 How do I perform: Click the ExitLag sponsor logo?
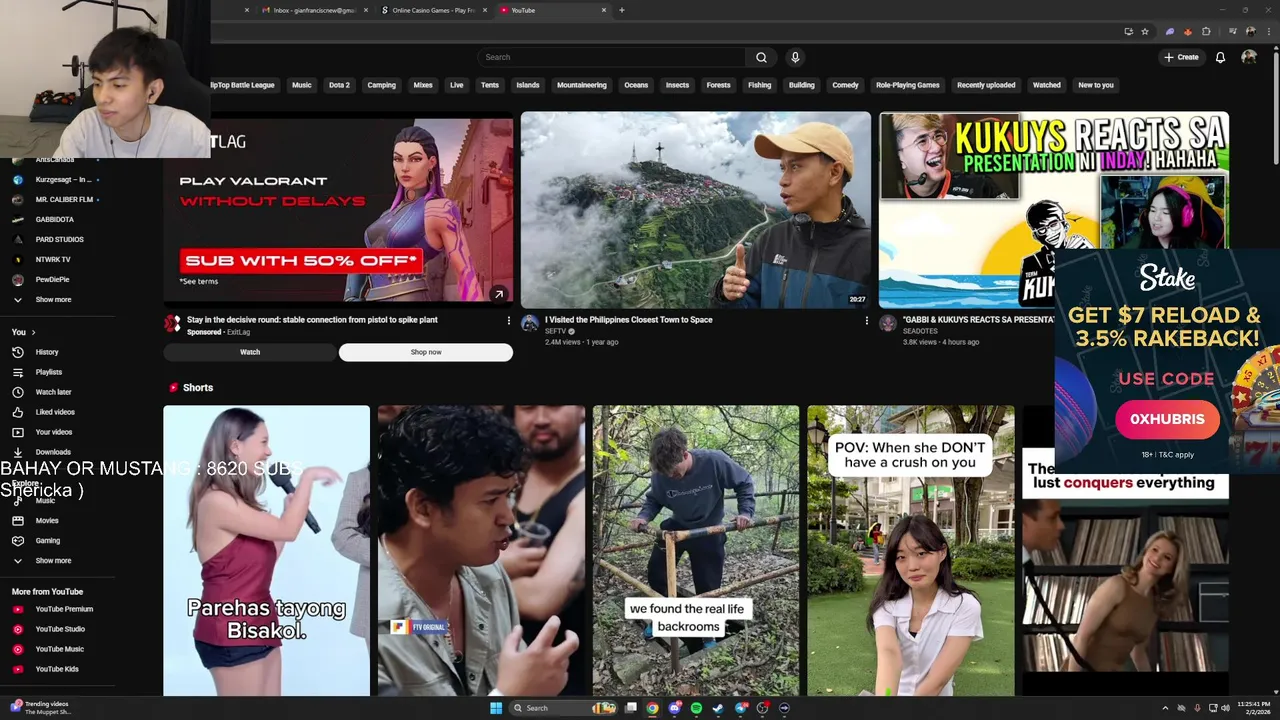pos(172,324)
